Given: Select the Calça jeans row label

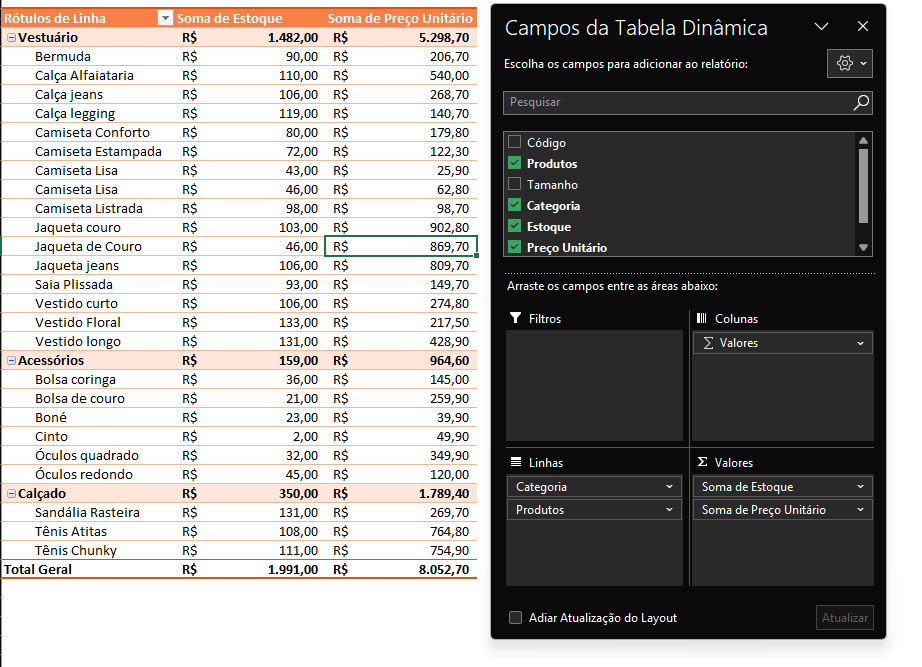Looking at the screenshot, I should click(x=69, y=95).
